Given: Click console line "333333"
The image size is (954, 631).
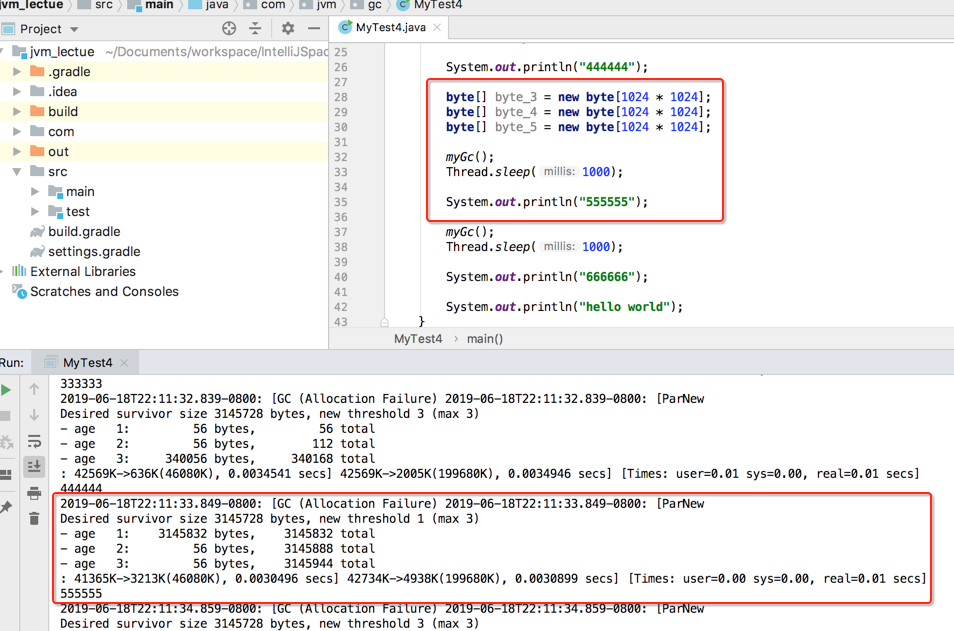Looking at the screenshot, I should click(x=81, y=384).
